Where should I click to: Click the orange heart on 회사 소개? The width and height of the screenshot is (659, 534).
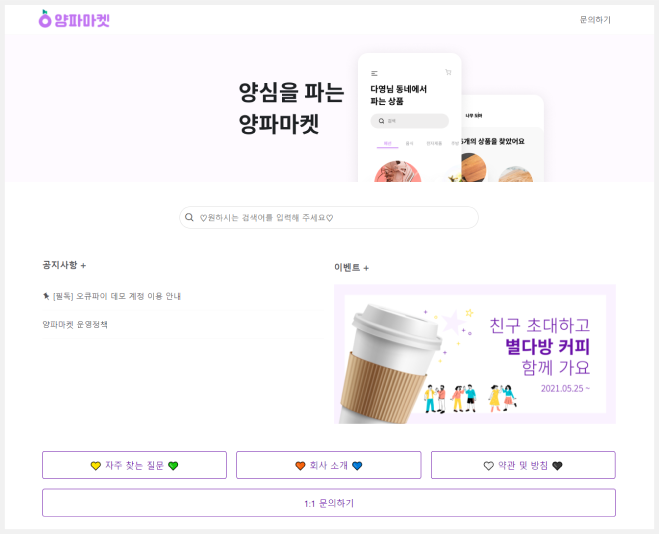[x=300, y=466]
